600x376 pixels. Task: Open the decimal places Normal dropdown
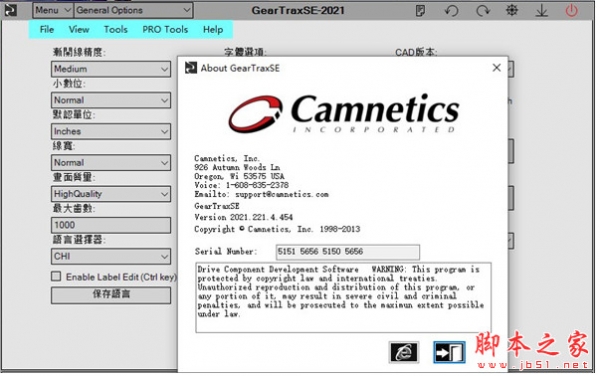111,100
